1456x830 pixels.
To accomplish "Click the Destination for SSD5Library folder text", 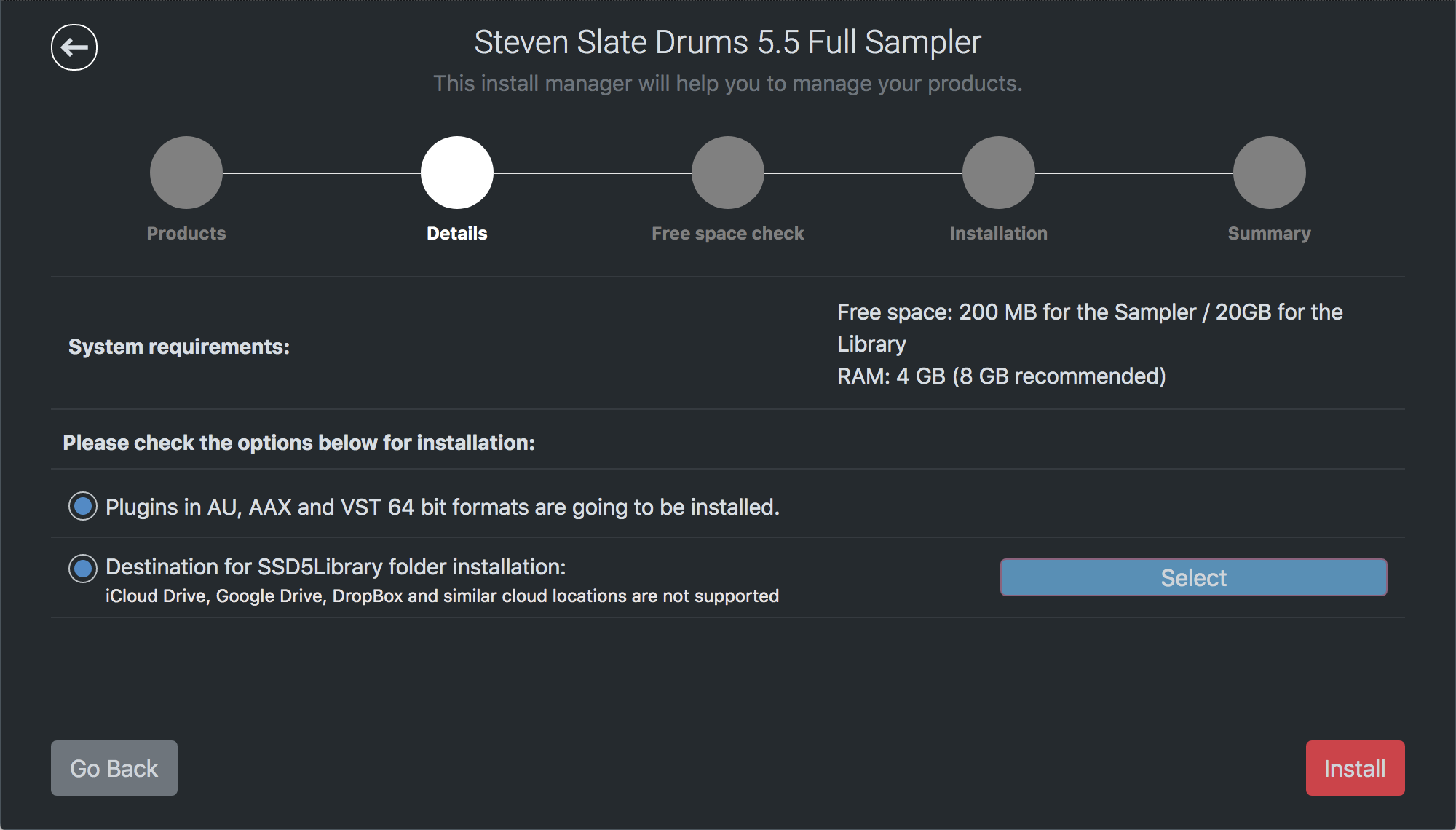I will 336,567.
